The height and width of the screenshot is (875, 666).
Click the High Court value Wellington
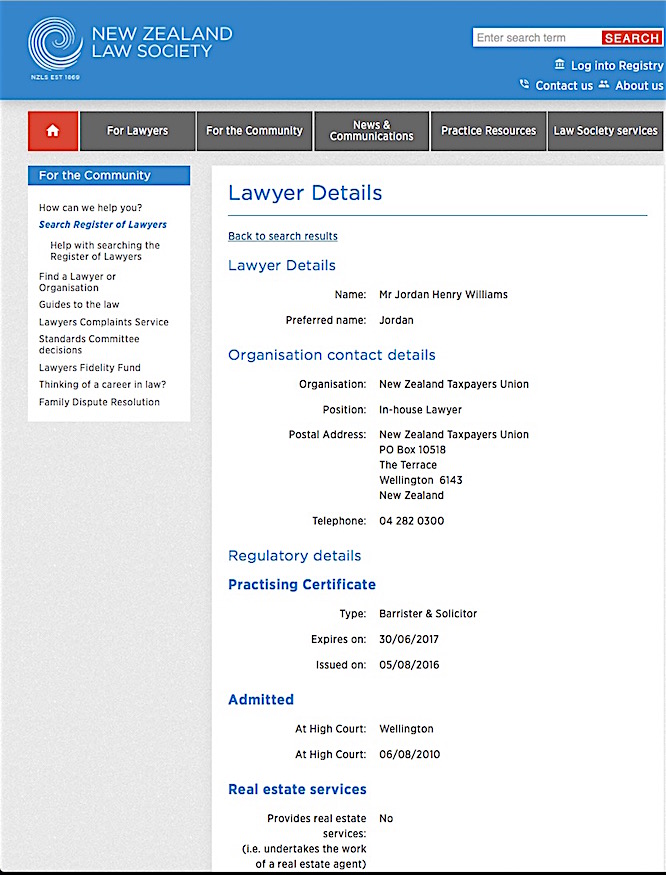tap(406, 729)
